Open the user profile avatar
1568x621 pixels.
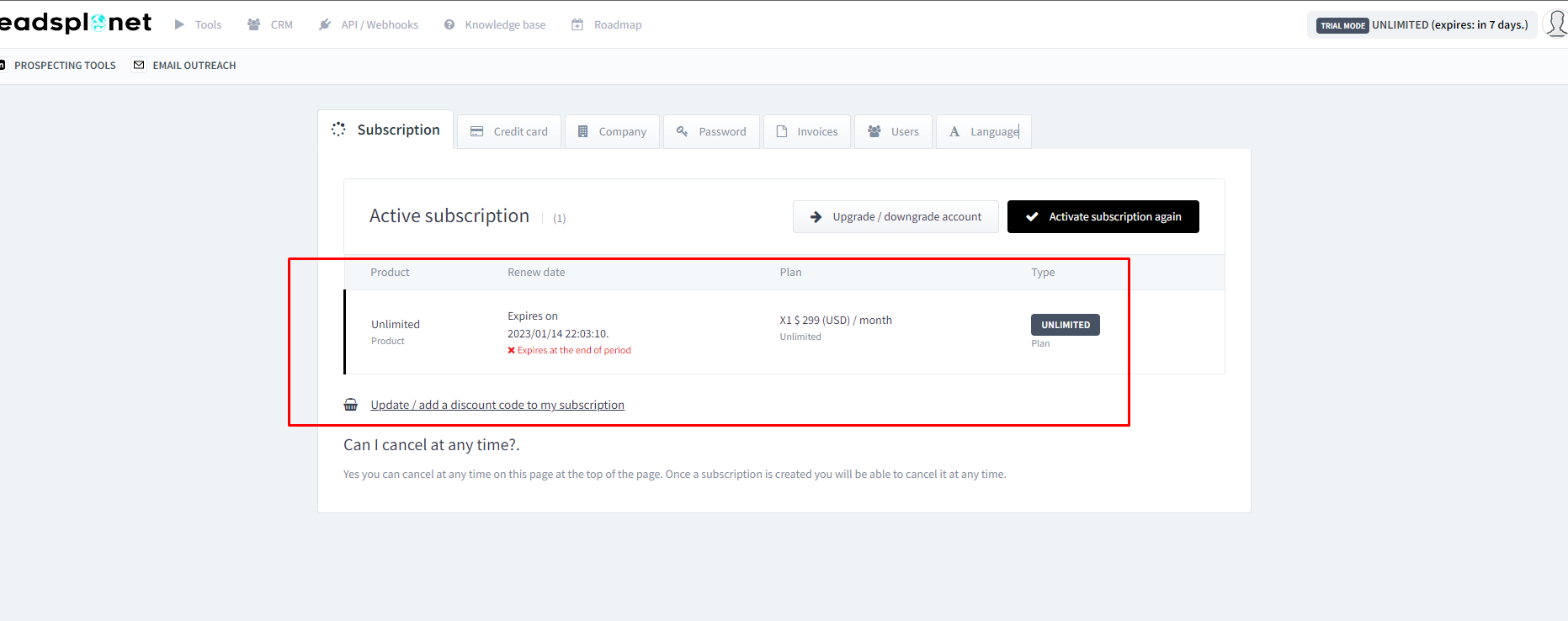pos(1555,24)
